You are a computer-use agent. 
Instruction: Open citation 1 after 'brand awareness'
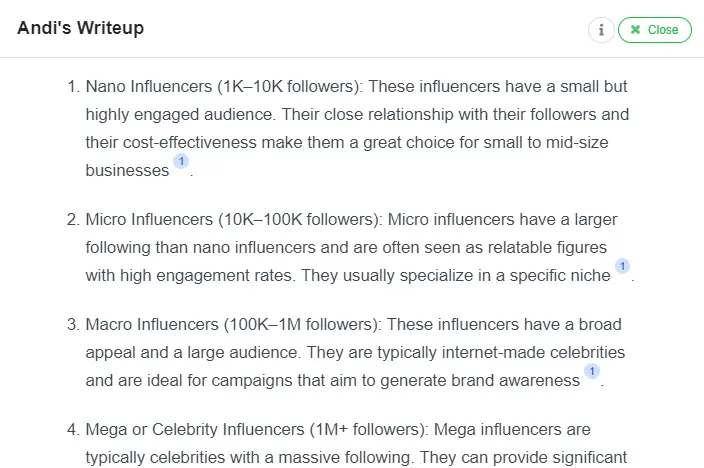[592, 371]
